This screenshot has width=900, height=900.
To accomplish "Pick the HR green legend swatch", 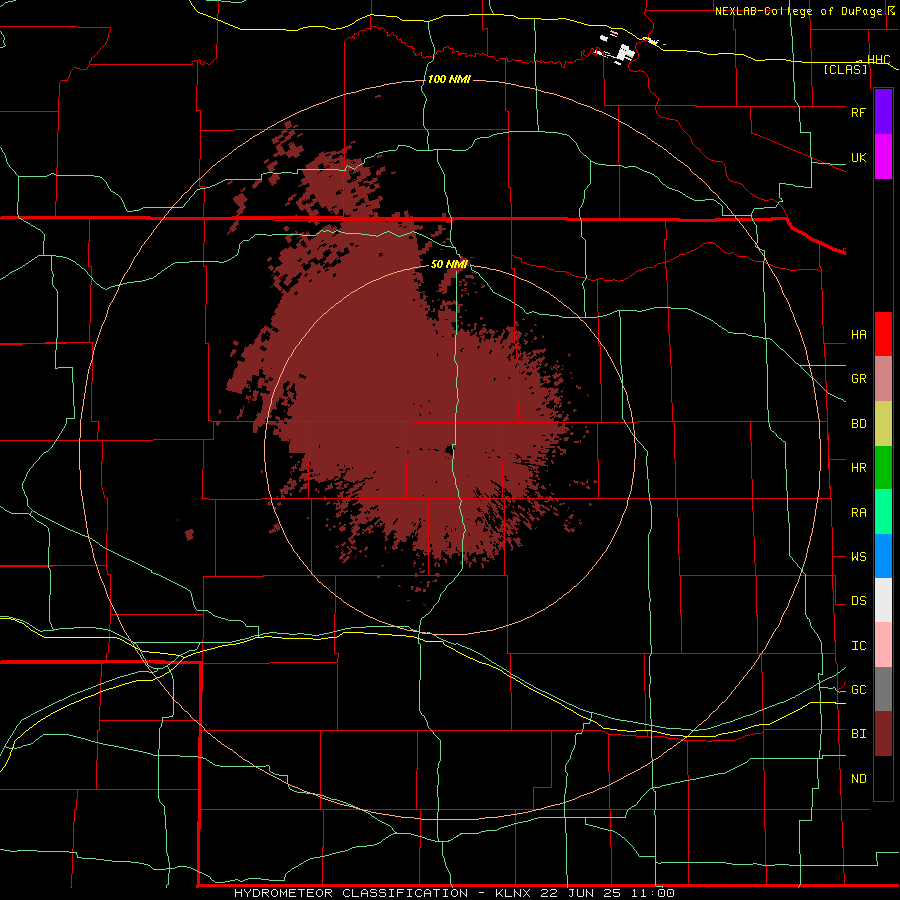I will (883, 468).
